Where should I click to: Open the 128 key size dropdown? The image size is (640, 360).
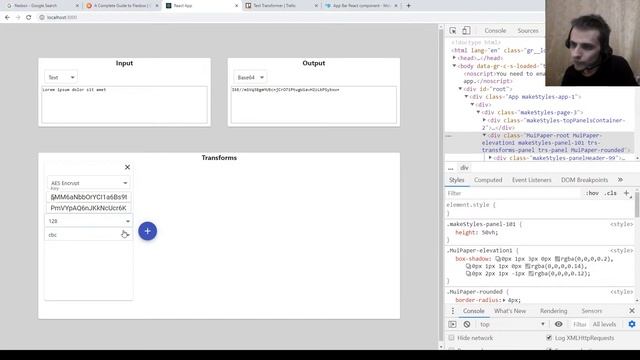(x=88, y=221)
